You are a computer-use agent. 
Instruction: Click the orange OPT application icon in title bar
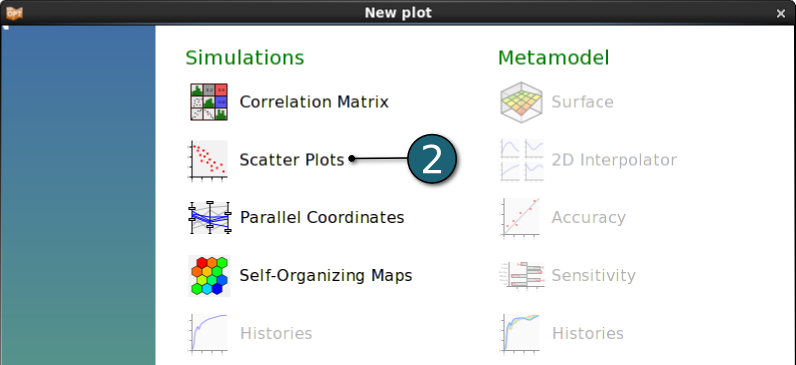click(x=14, y=13)
